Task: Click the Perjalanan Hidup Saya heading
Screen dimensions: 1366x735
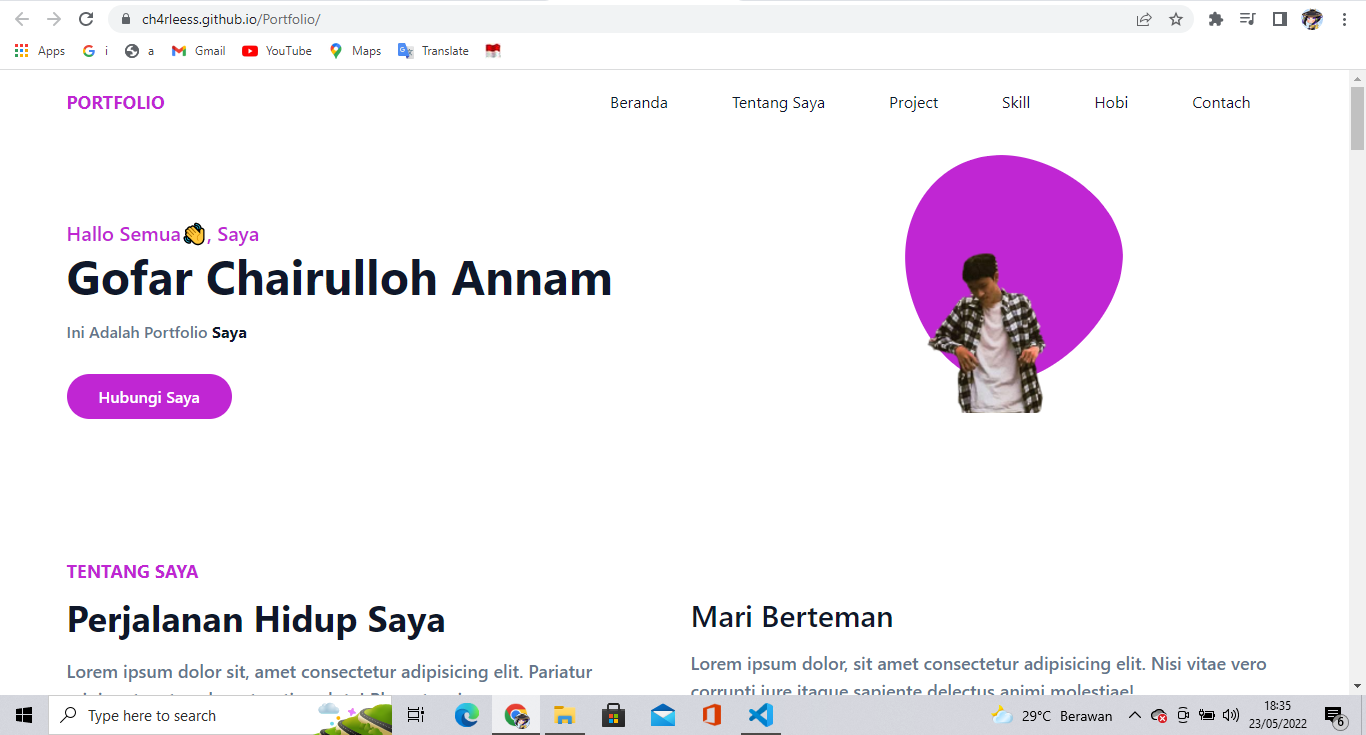Action: point(256,620)
